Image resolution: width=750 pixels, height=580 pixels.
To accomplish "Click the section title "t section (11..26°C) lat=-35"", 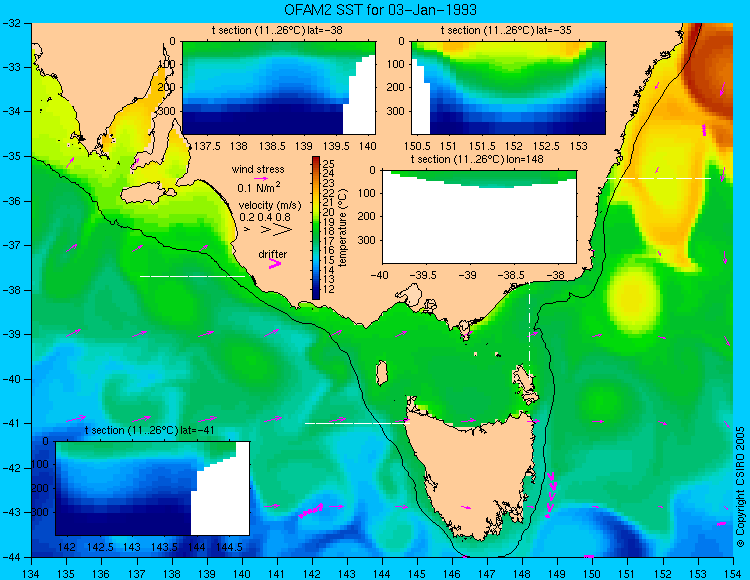I will (x=506, y=31).
